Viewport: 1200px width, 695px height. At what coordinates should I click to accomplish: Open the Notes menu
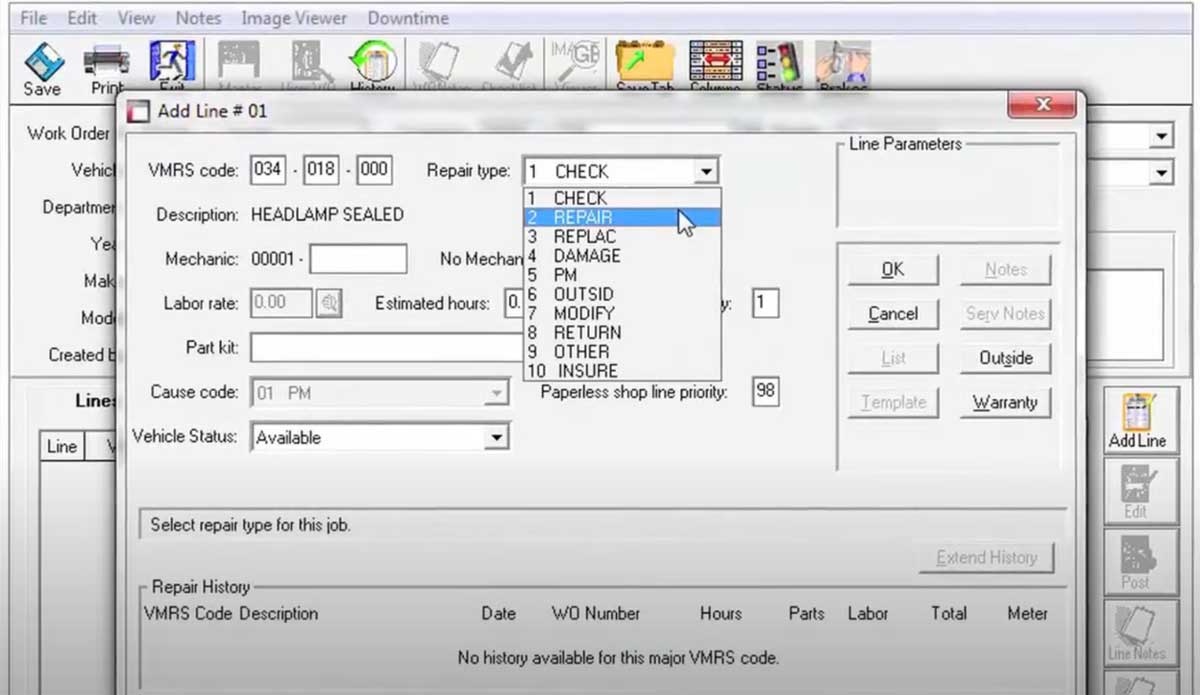197,17
